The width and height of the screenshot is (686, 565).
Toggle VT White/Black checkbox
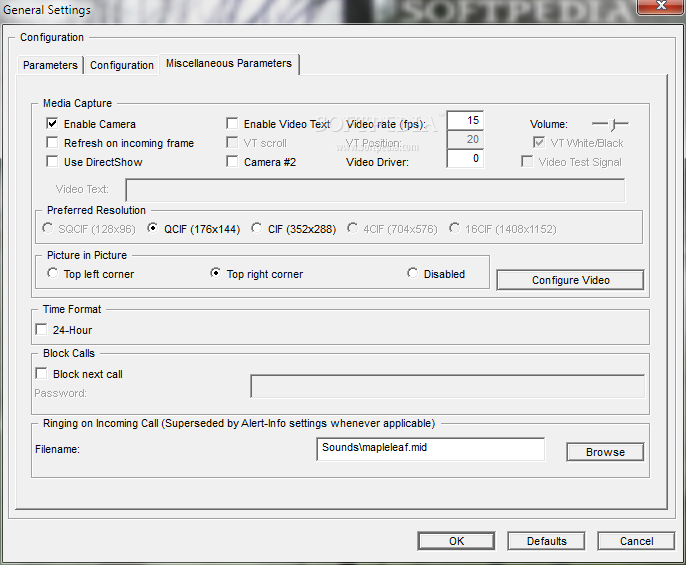(539, 143)
